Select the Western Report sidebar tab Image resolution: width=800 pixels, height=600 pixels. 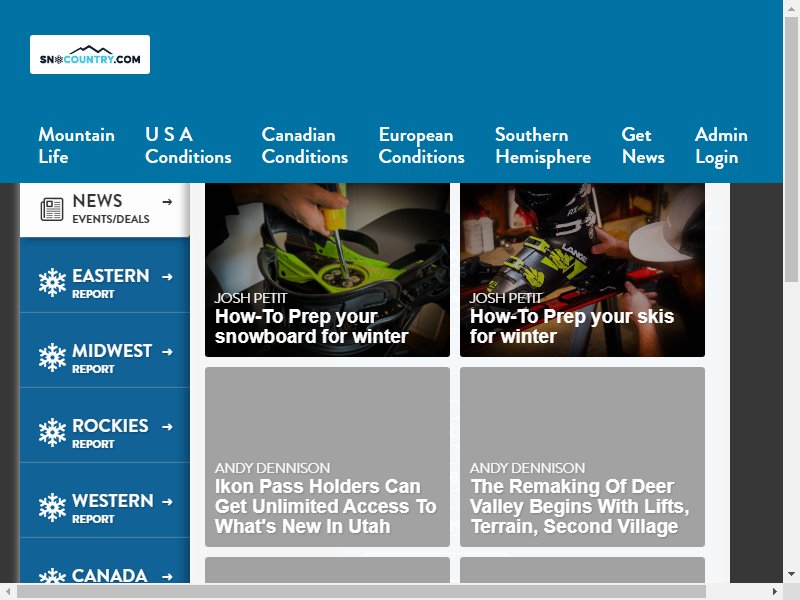105,501
